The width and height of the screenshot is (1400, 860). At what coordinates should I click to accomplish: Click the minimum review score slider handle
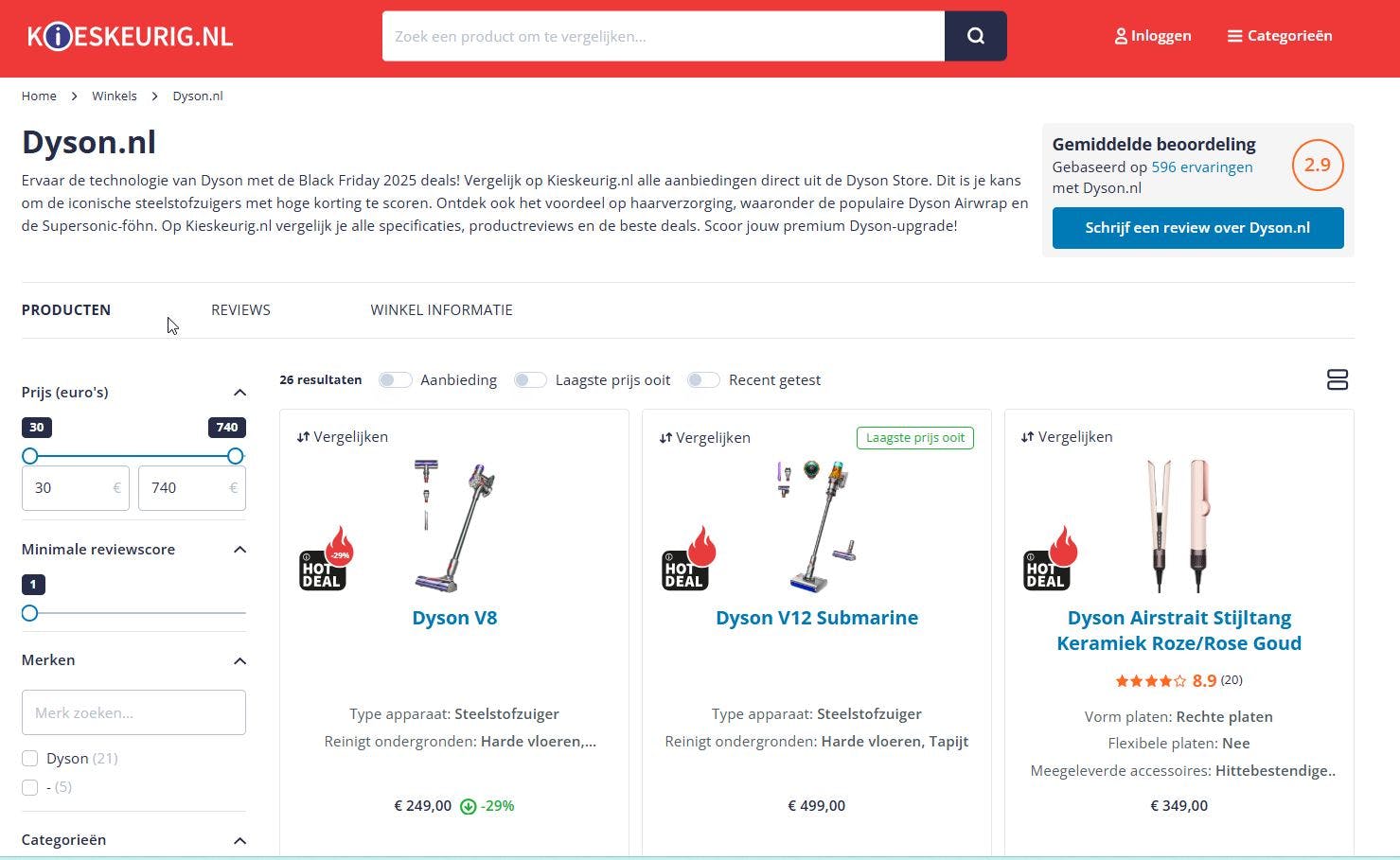pos(30,613)
